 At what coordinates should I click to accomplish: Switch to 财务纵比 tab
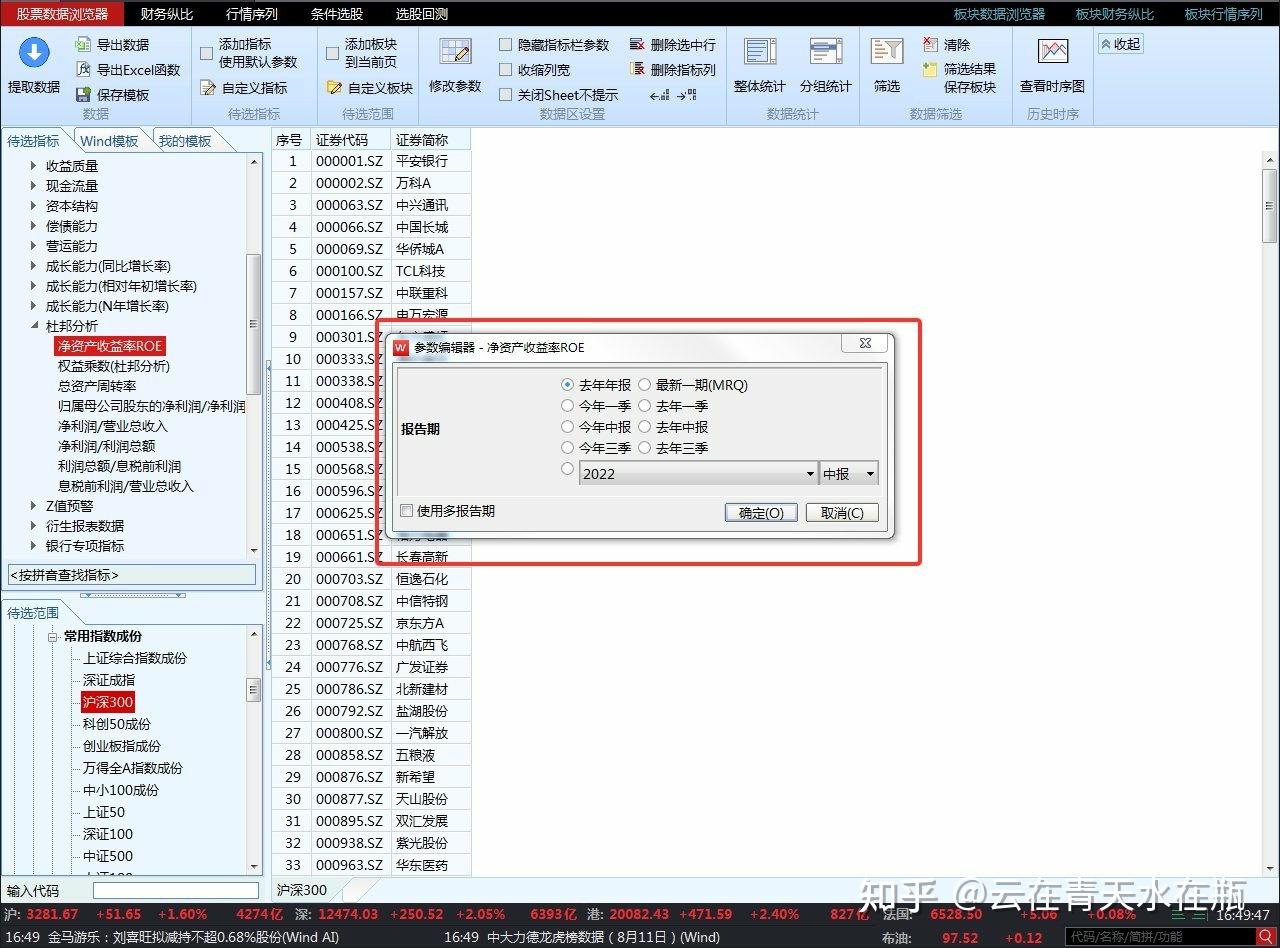167,14
